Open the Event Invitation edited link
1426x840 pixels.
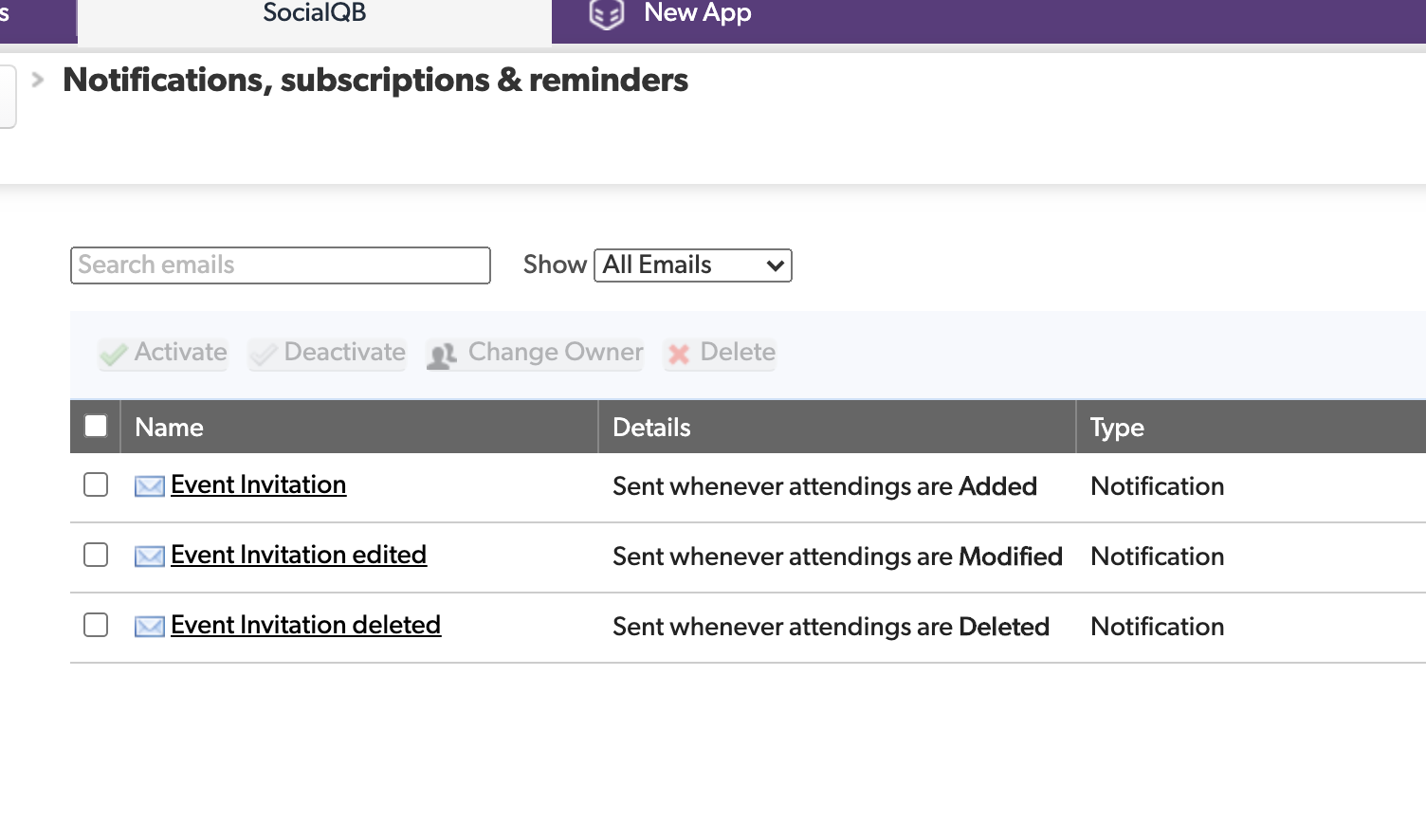point(299,555)
